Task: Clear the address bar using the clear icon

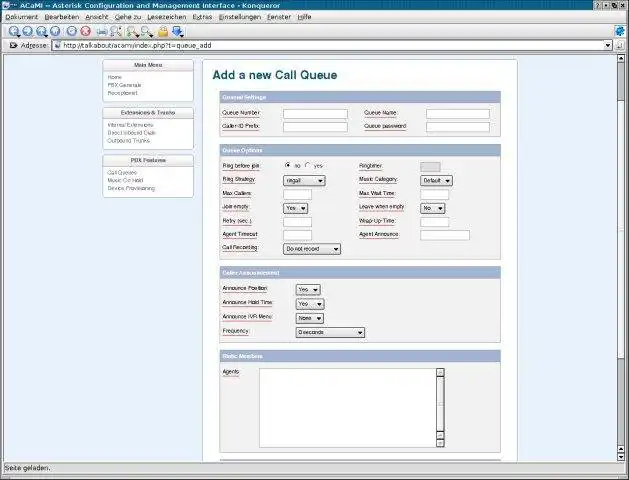Action: (13, 45)
